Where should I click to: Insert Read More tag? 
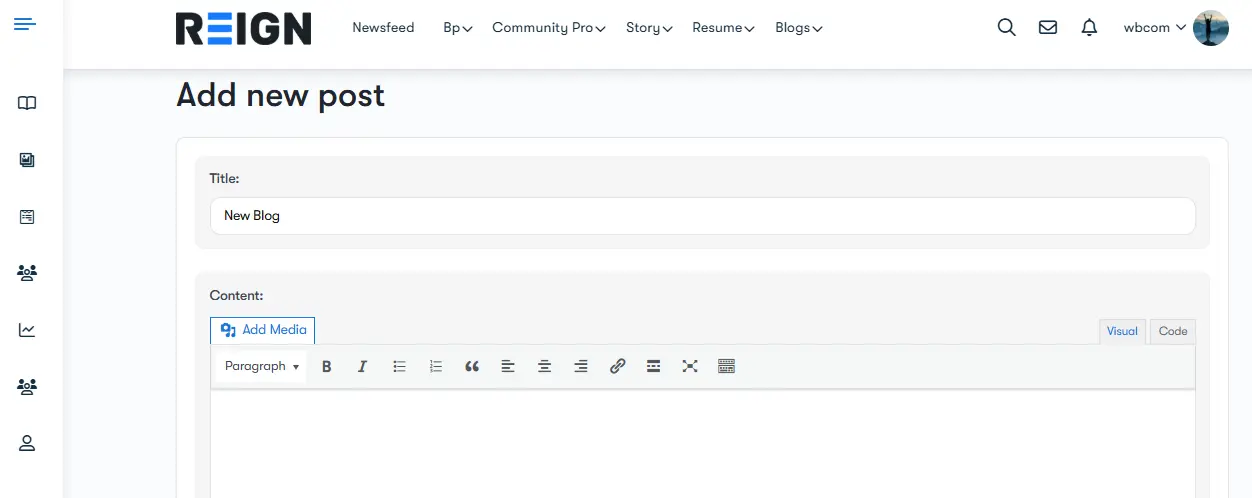pyautogui.click(x=653, y=367)
